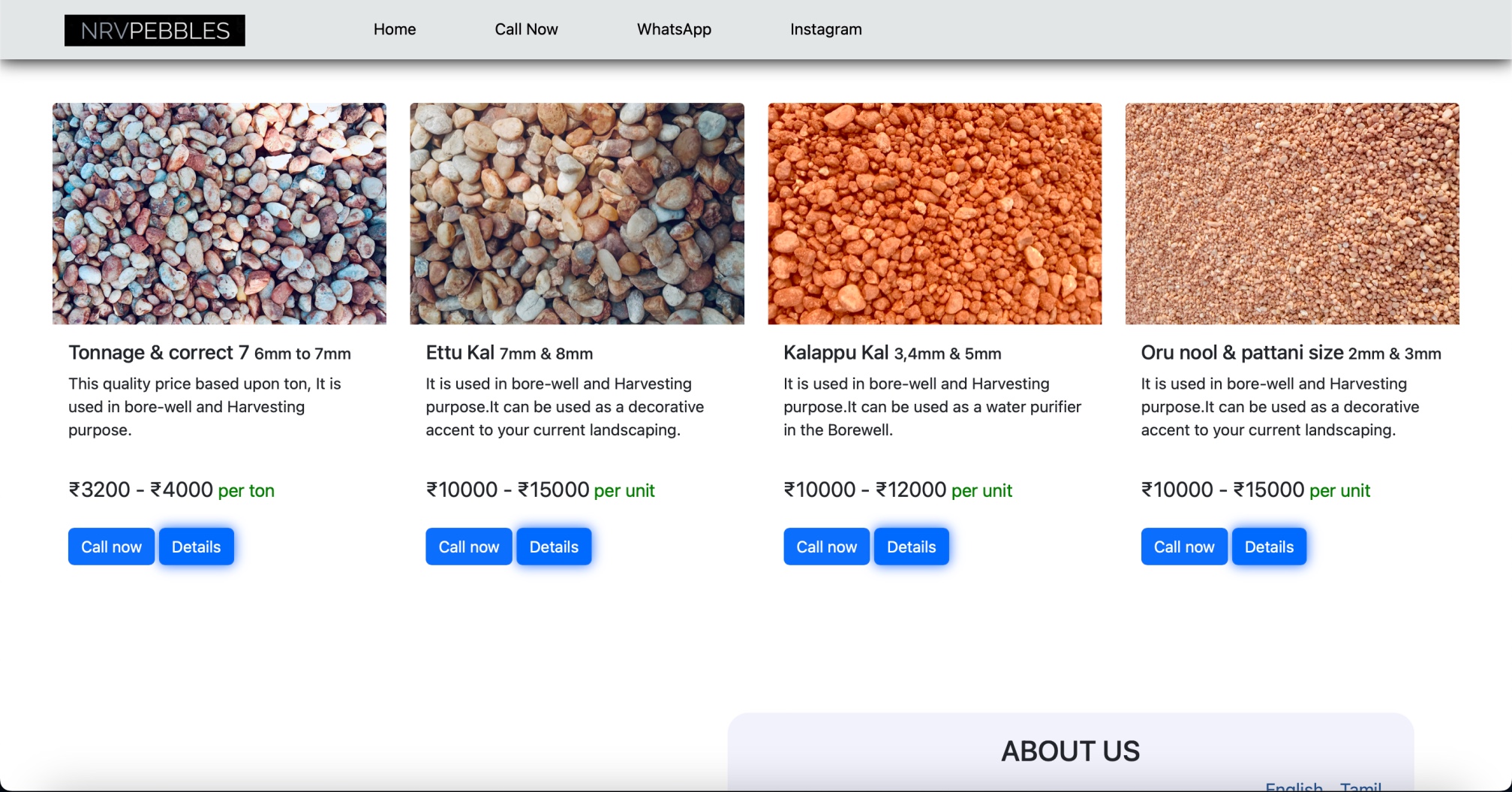1512x792 pixels.
Task: Click the Ettu Kal product photo
Action: (577, 213)
